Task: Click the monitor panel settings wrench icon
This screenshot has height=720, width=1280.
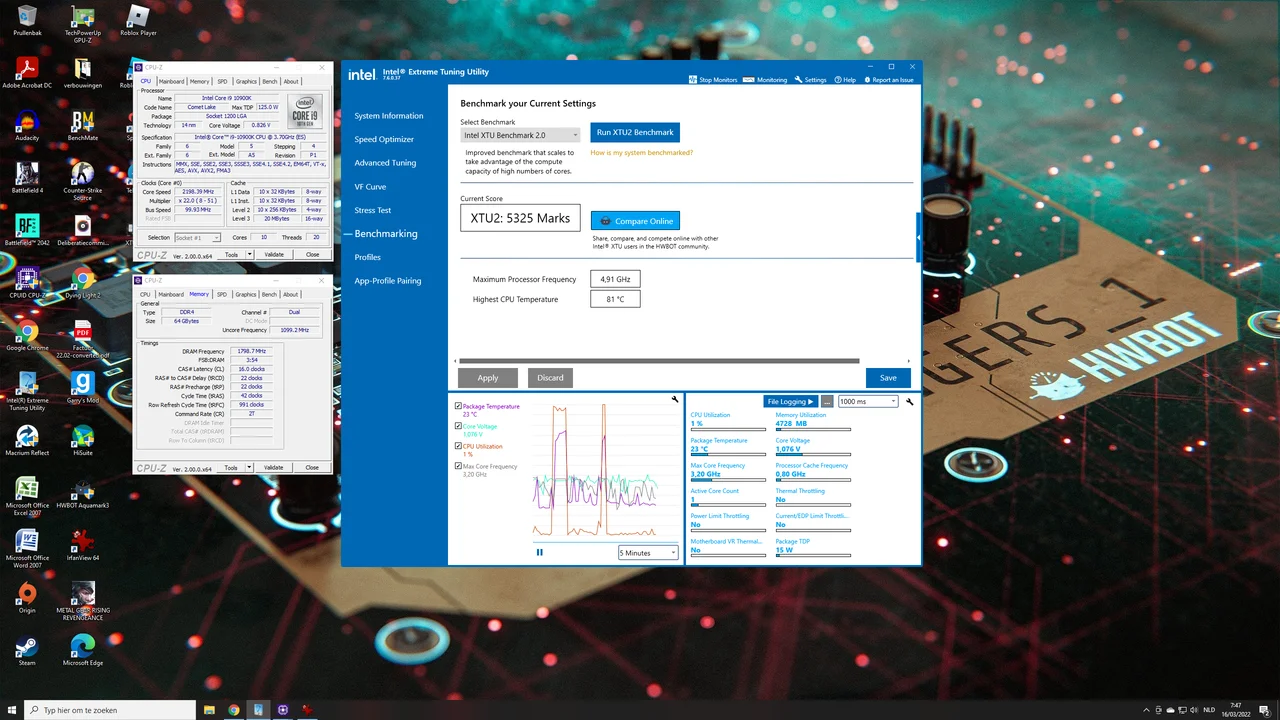Action: (909, 401)
